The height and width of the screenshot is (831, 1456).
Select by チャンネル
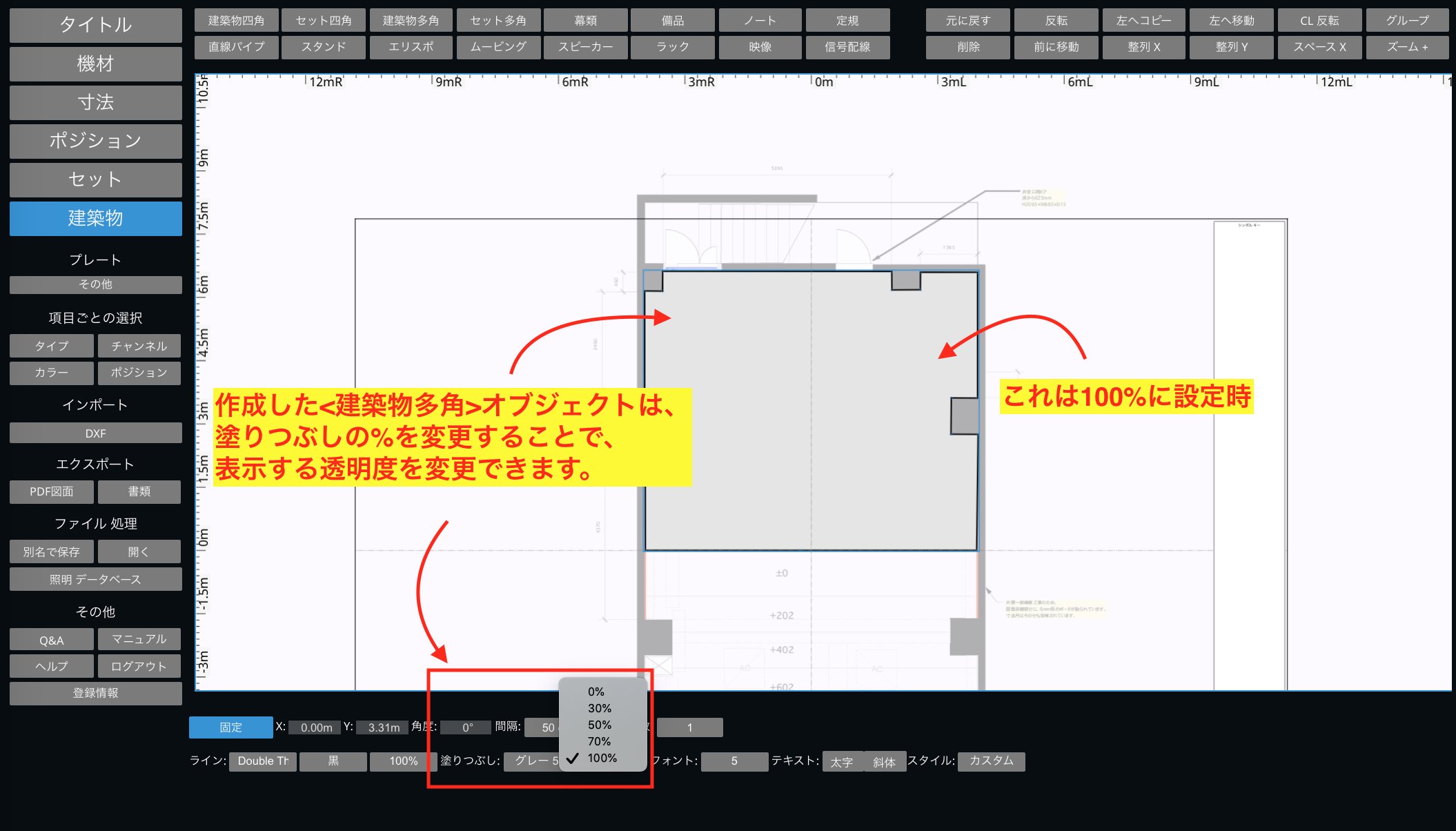tap(139, 346)
